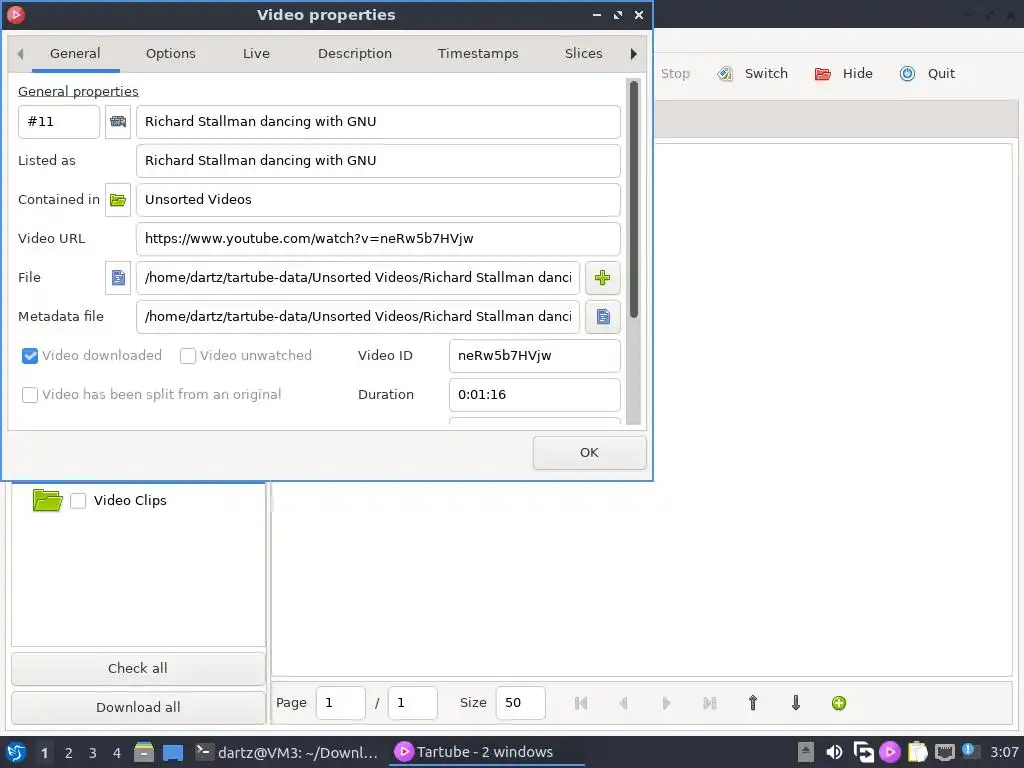
Task: Click the volume speaker tray icon
Action: 834,752
